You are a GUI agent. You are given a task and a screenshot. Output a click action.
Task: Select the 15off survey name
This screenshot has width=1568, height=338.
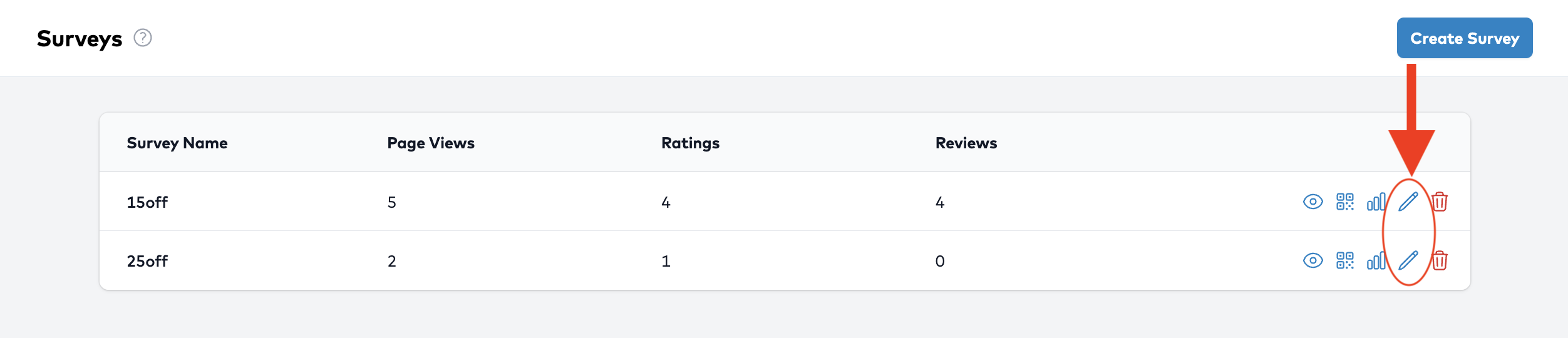coord(147,202)
